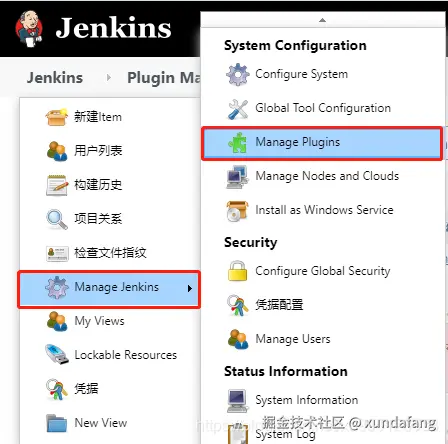Click the scroll-up arrow atop the popup menu
This screenshot has height=444, width=448.
click(322, 20)
